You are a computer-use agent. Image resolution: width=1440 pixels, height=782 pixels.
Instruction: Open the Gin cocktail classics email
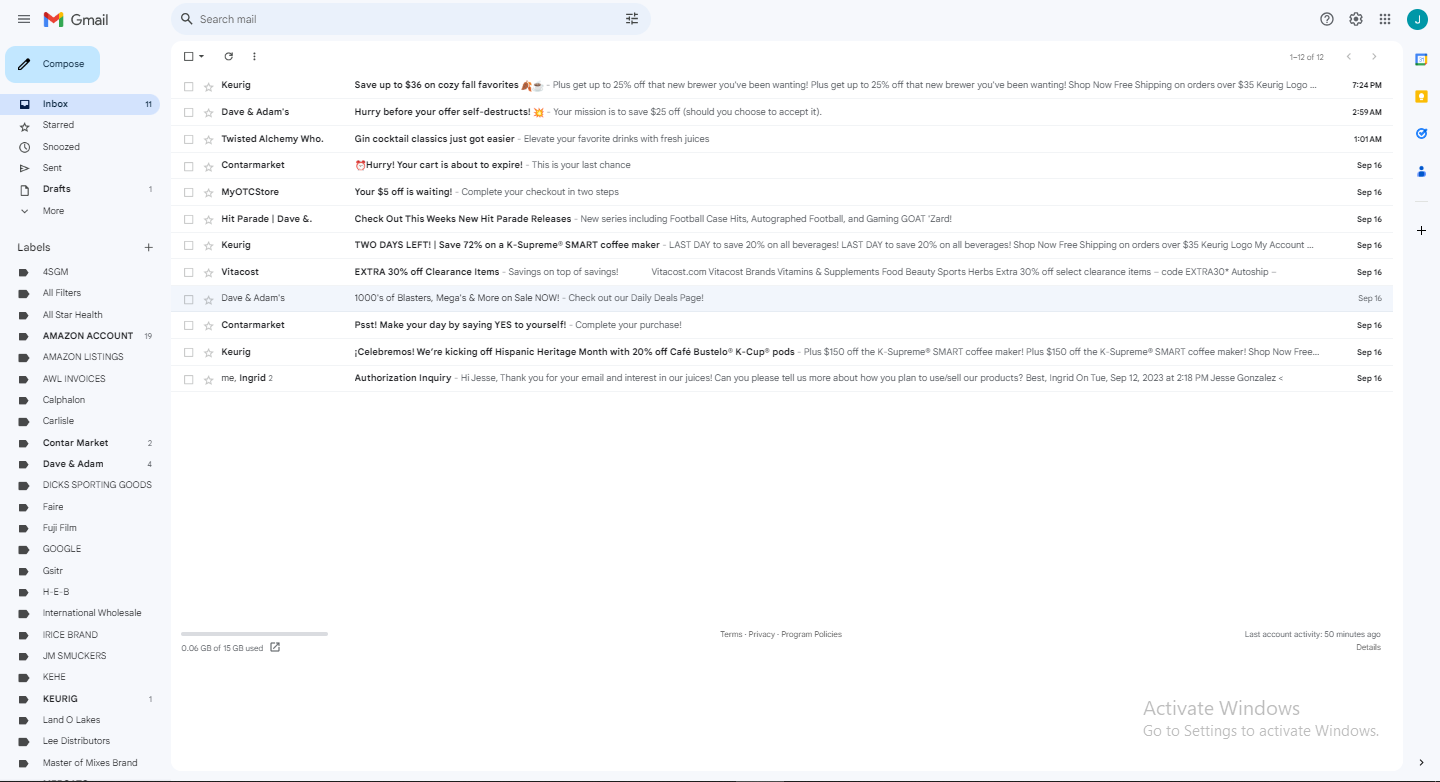click(781, 139)
